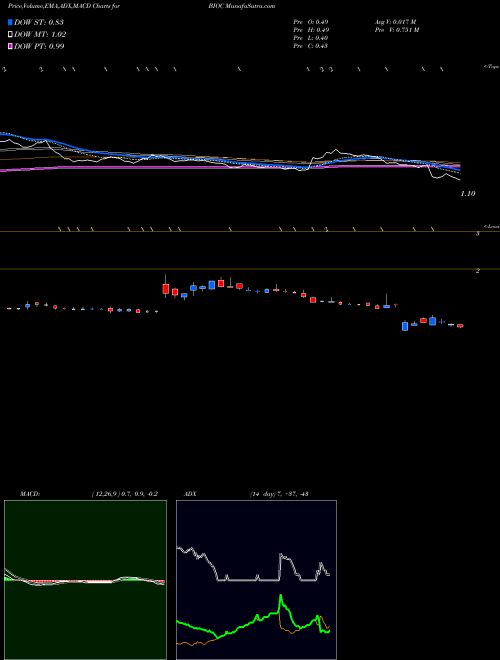500x660 pixels.
Task: Click the MACD '(12,26,9) 0.7, 0.9, -0.2' values
Action: point(124,494)
